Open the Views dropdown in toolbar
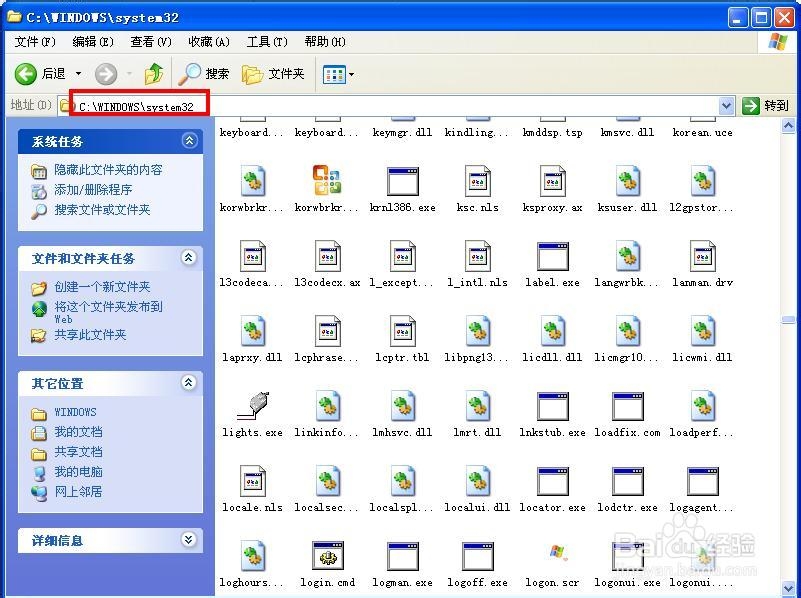Viewport: 801px width, 598px height. pos(338,75)
